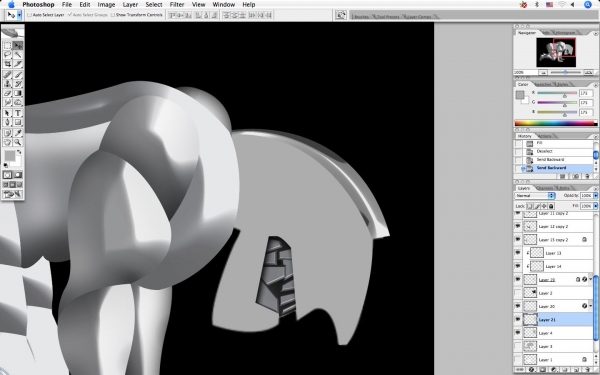Image resolution: width=600 pixels, height=375 pixels.
Task: Toggle lock transparent pixels in Layers panel
Action: click(530, 206)
